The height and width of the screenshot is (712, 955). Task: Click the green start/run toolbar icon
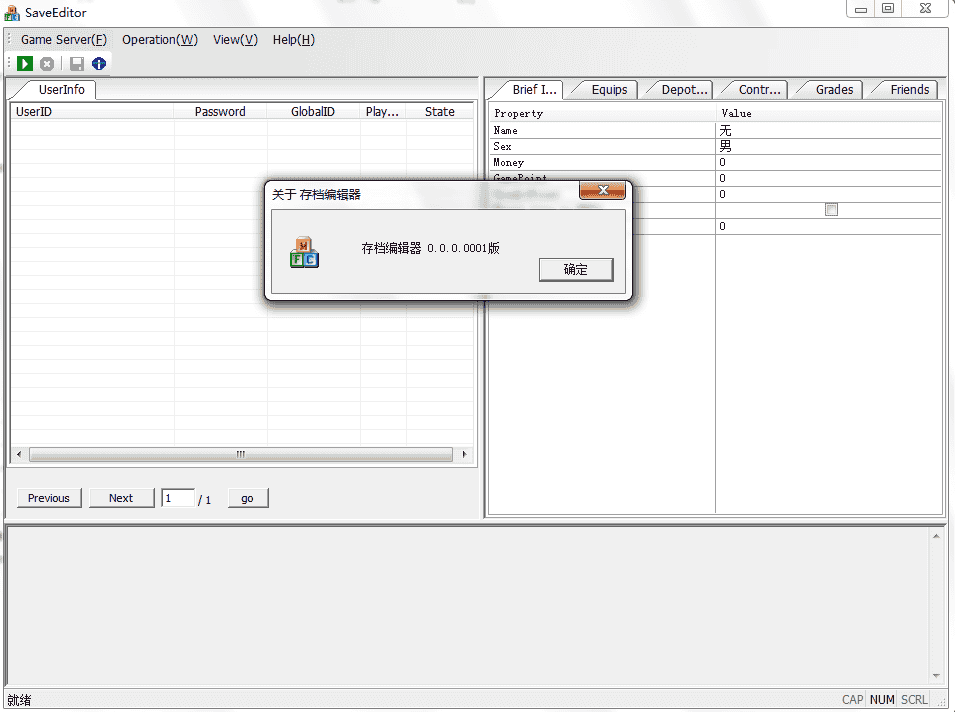[25, 64]
